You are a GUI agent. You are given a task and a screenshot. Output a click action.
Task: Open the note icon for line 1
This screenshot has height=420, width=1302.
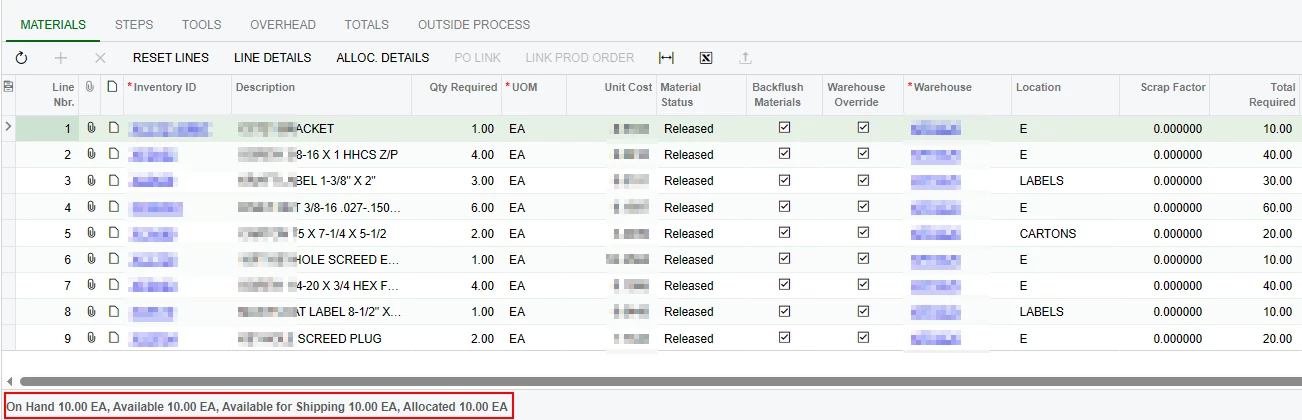click(113, 128)
